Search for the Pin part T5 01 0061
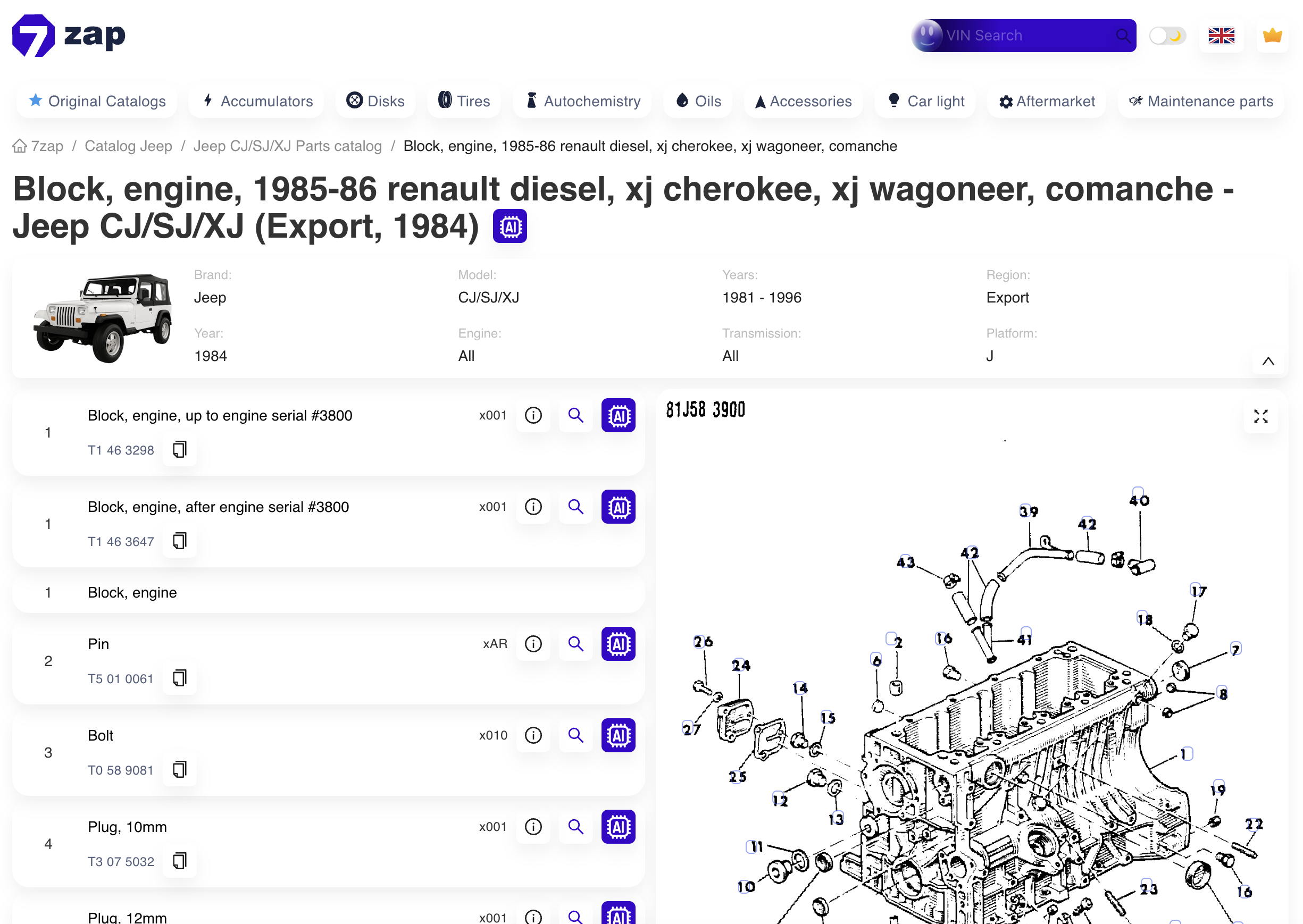Viewport: 1303px width, 924px height. click(x=575, y=644)
